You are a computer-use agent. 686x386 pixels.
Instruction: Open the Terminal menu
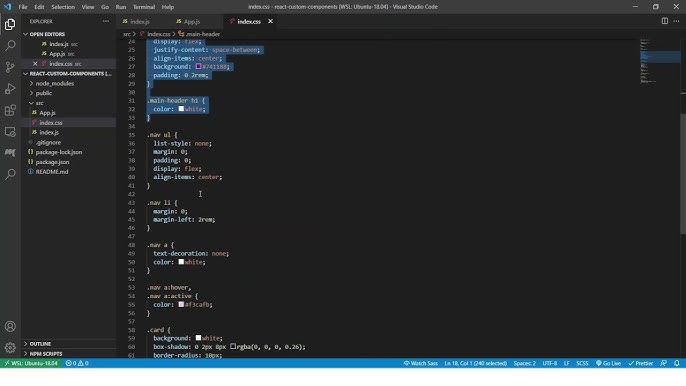pyautogui.click(x=144, y=7)
